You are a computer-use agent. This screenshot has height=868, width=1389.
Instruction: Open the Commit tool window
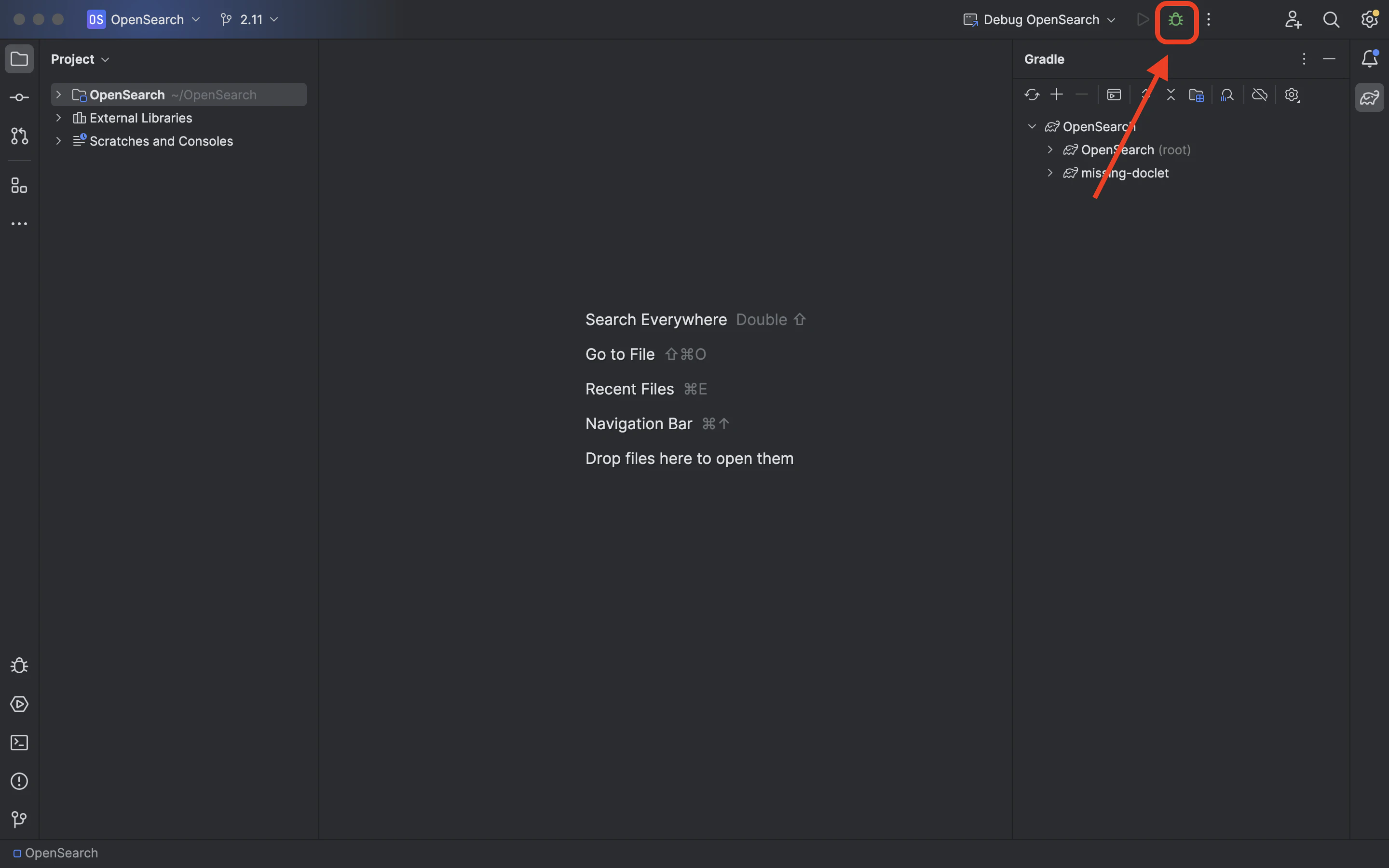tap(19, 97)
